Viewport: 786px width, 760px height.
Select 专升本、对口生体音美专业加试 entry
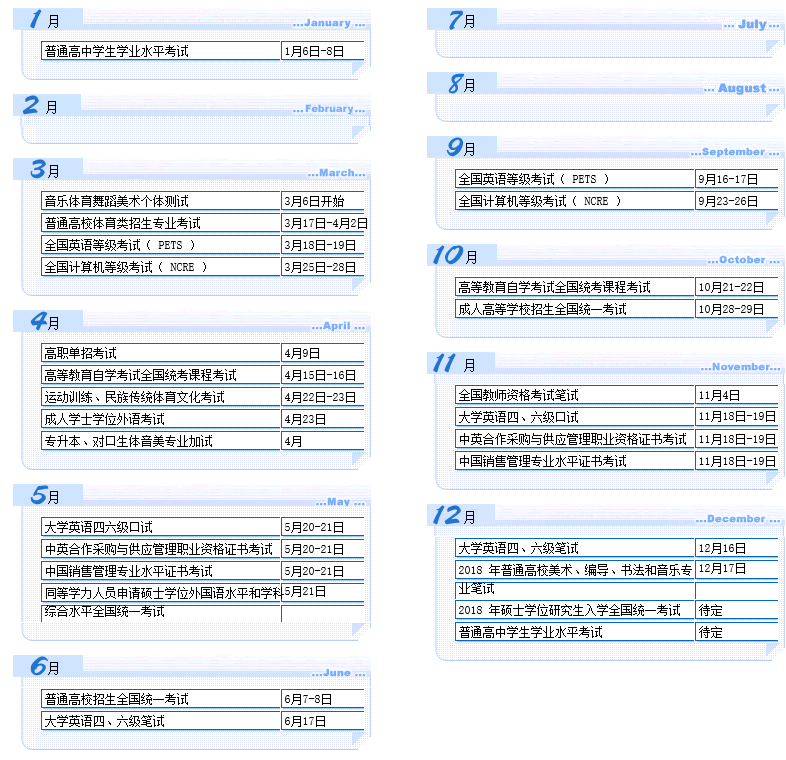point(160,441)
